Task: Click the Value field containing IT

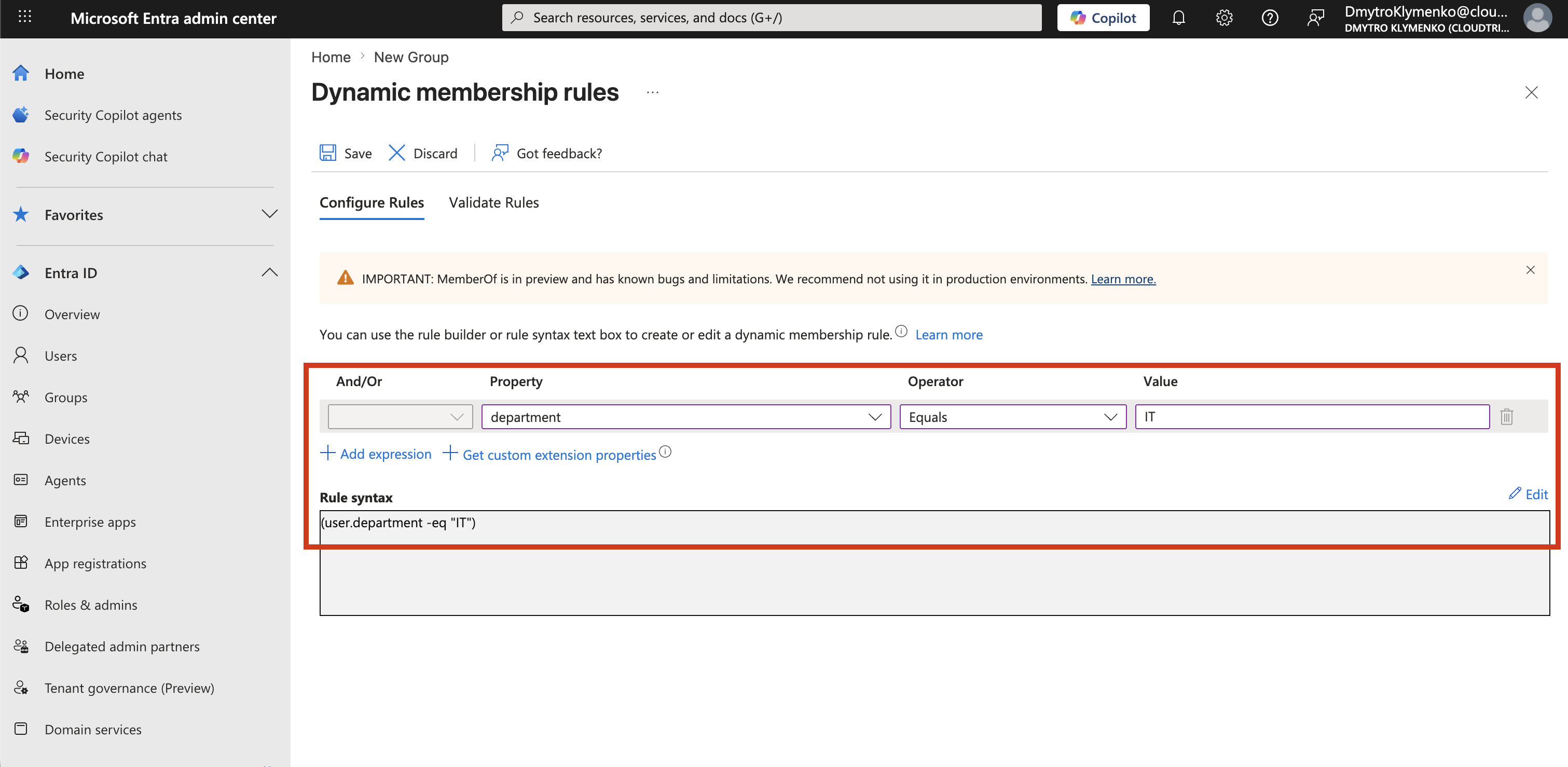Action: tap(1312, 417)
